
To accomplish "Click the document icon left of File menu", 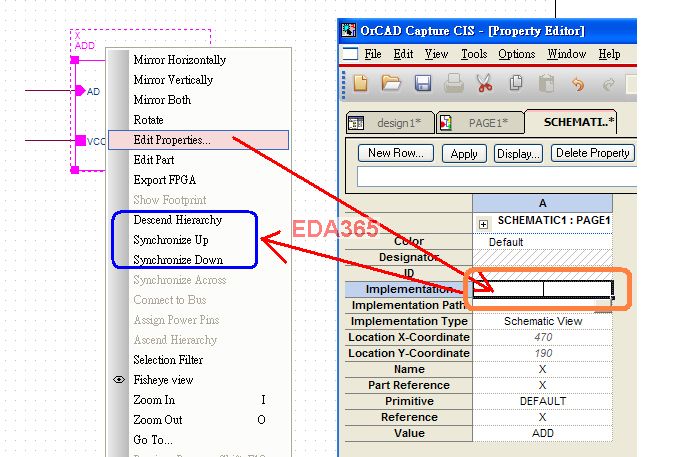I will pos(350,54).
